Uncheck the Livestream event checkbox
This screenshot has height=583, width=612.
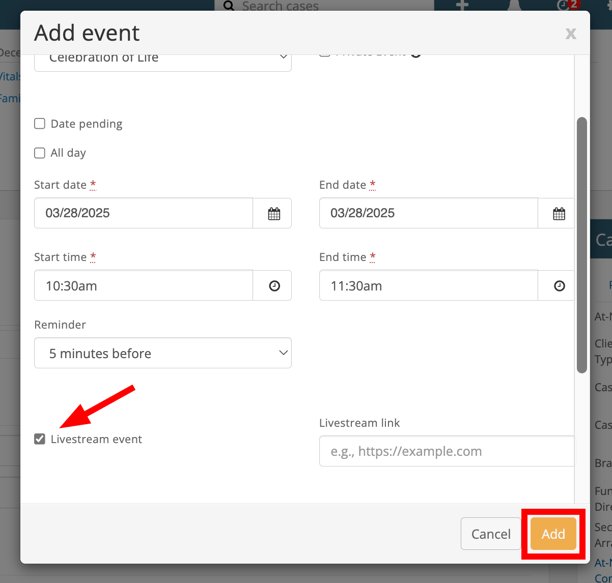coord(39,439)
